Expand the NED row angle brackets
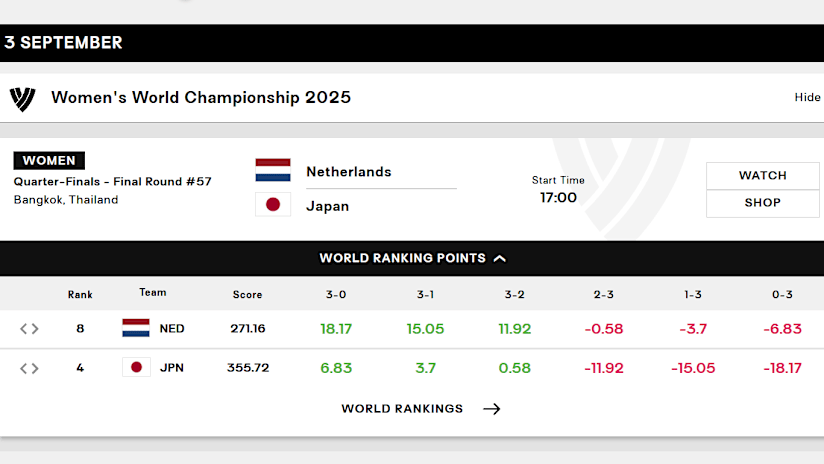The height and width of the screenshot is (464, 824). (x=29, y=329)
